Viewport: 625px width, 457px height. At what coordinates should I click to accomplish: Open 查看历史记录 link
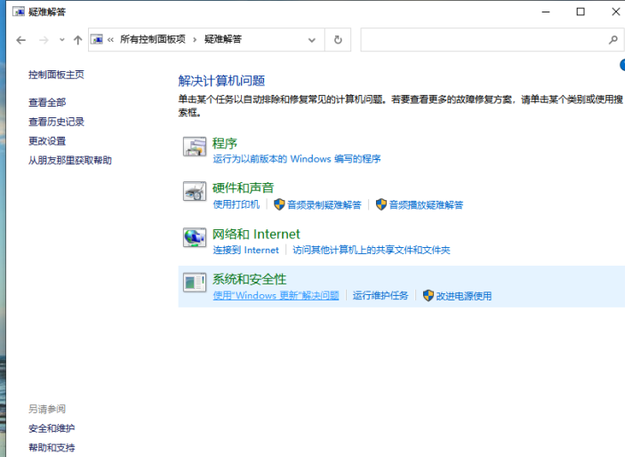[56, 122]
